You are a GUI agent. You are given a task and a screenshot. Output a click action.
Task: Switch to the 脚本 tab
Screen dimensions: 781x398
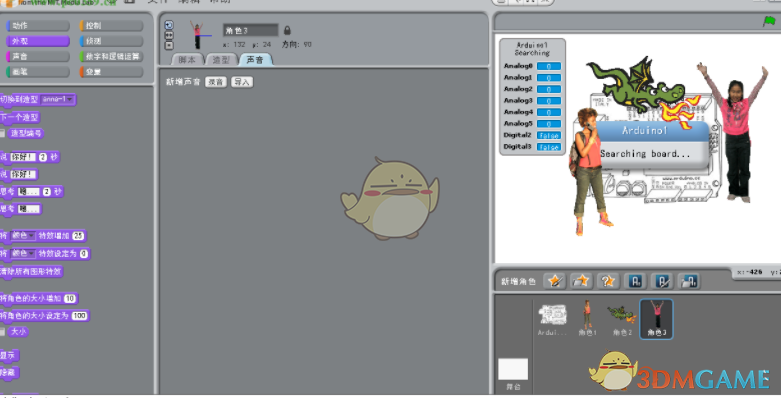(187, 60)
